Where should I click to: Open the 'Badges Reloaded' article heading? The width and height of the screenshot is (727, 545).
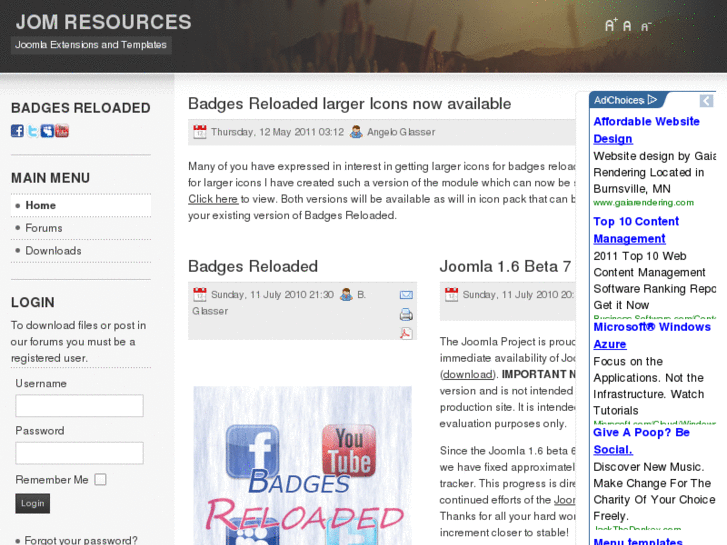coord(253,266)
